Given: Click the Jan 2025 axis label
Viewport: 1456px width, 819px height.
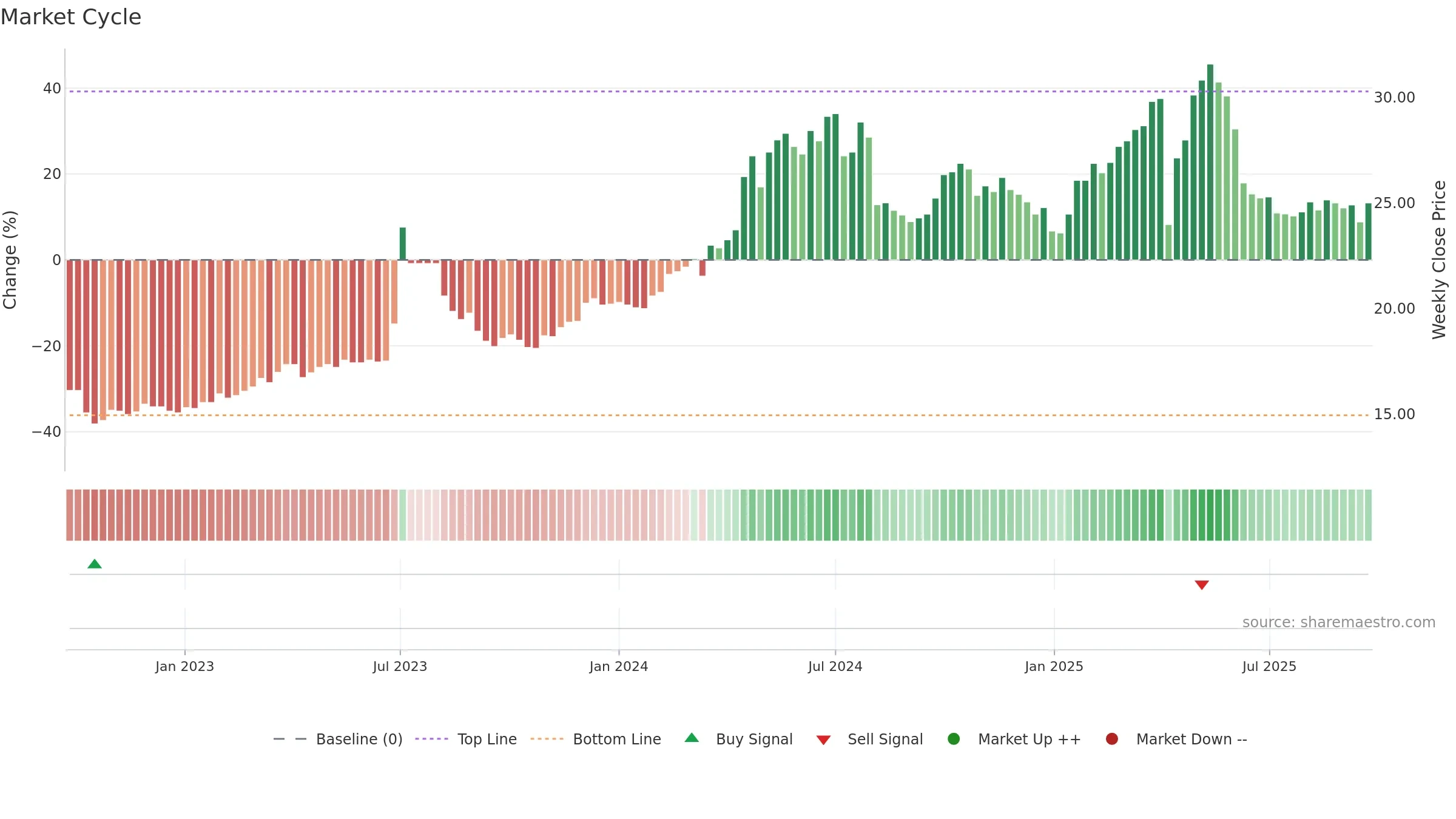Looking at the screenshot, I should [1054, 667].
